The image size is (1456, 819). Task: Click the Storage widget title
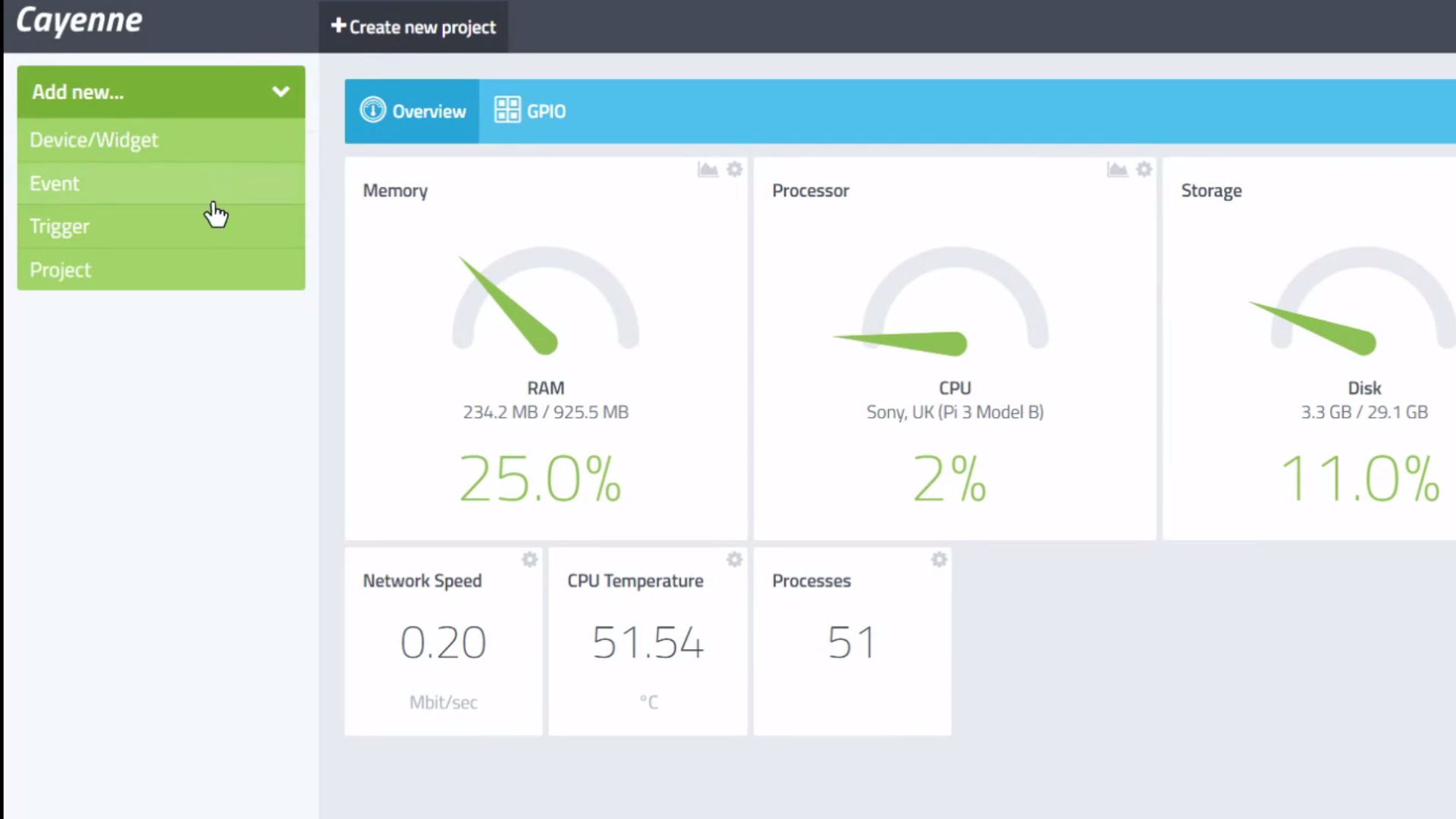[x=1211, y=191]
